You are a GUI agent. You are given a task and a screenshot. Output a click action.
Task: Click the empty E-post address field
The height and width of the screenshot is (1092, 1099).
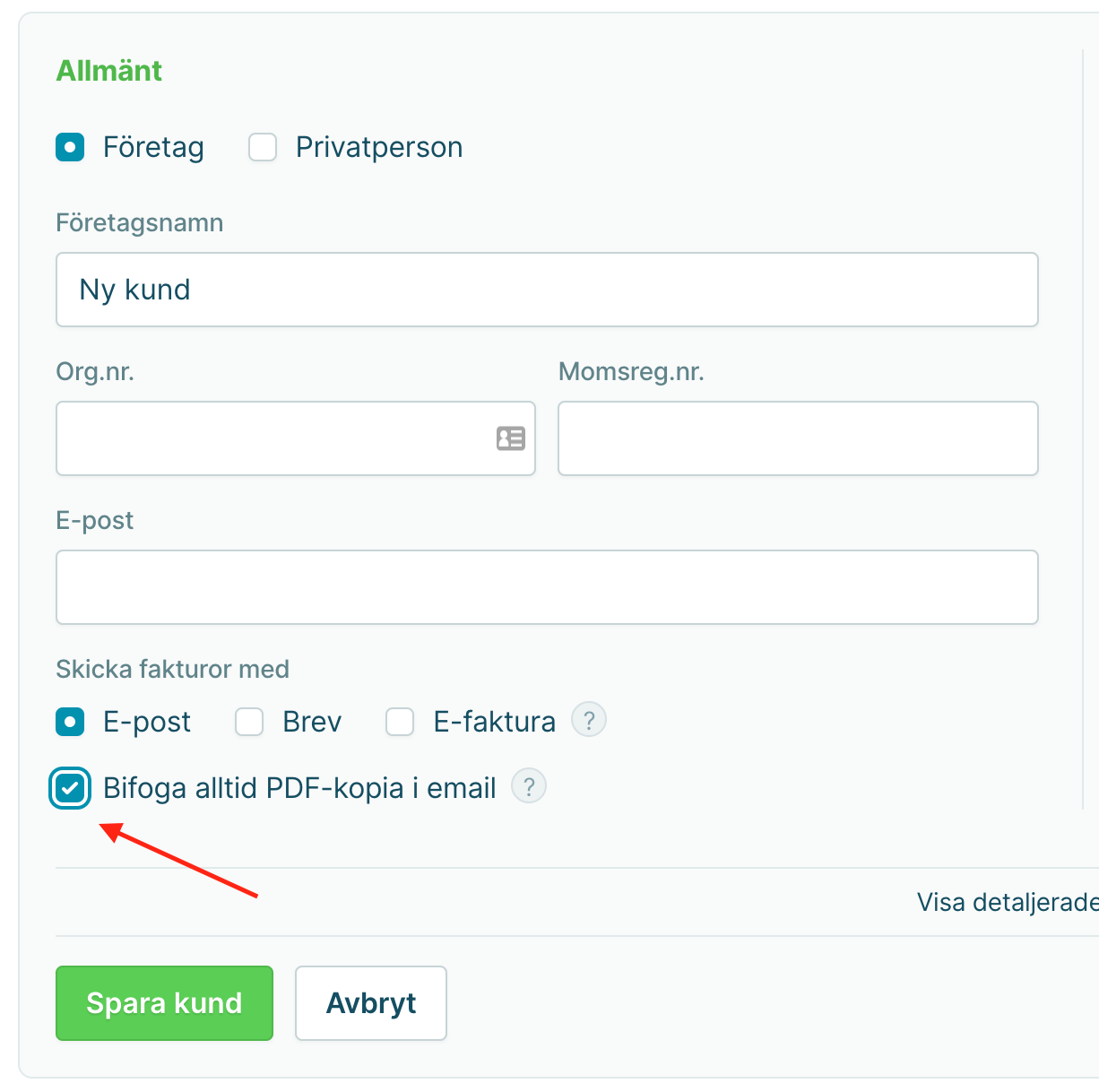coord(547,587)
